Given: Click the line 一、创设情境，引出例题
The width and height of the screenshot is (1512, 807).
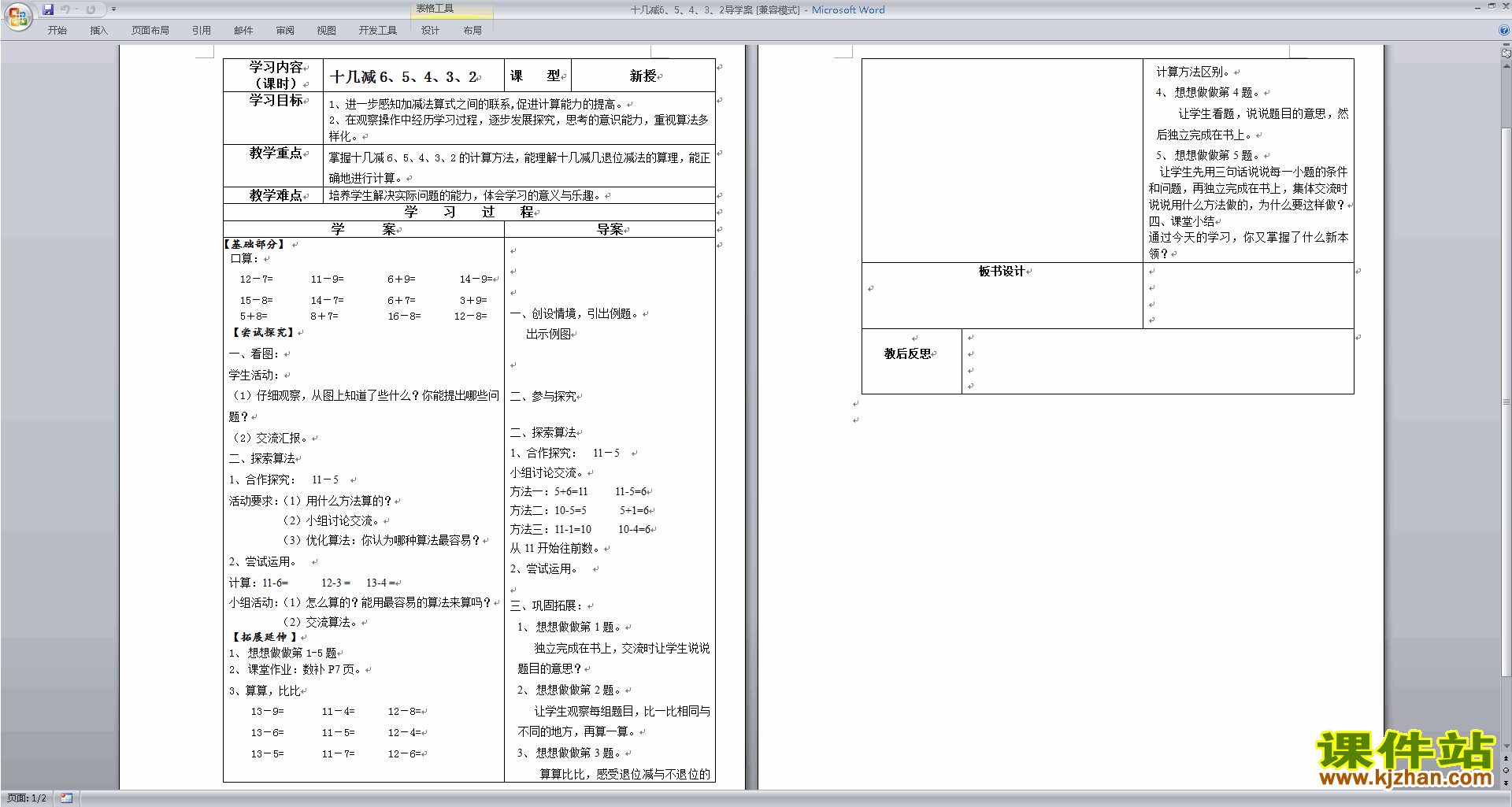Looking at the screenshot, I should [x=576, y=313].
